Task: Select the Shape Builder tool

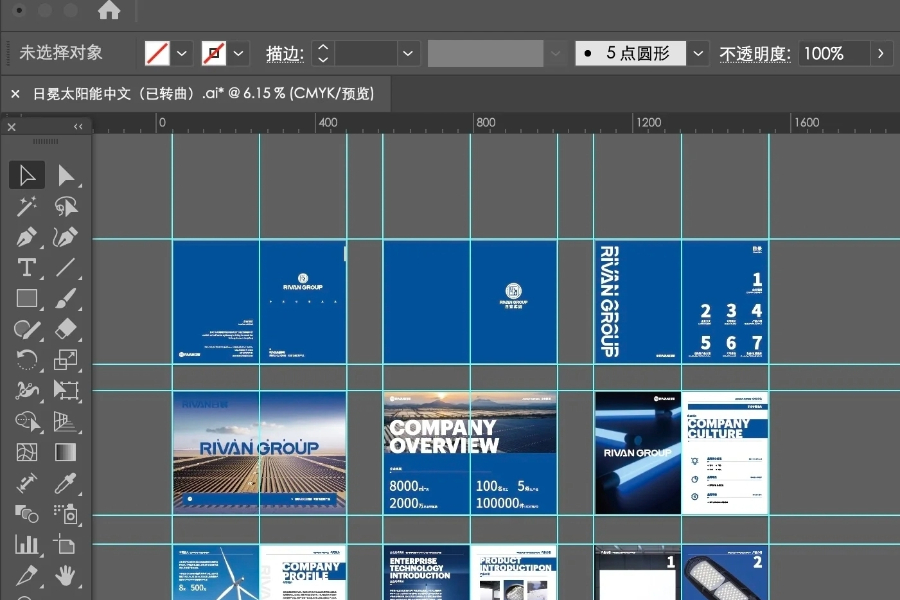Action: [x=27, y=422]
